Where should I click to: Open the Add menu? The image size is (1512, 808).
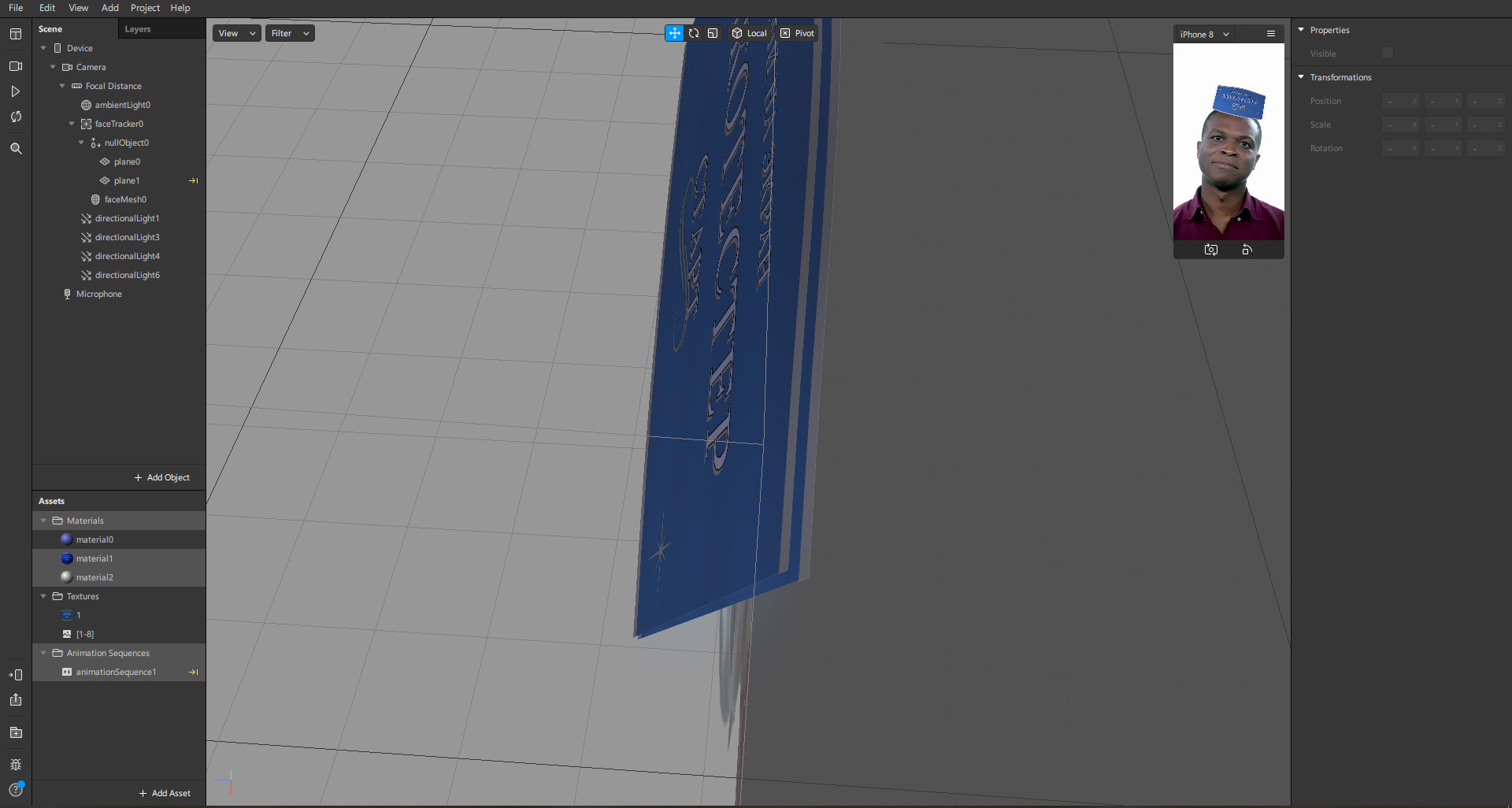tap(110, 8)
